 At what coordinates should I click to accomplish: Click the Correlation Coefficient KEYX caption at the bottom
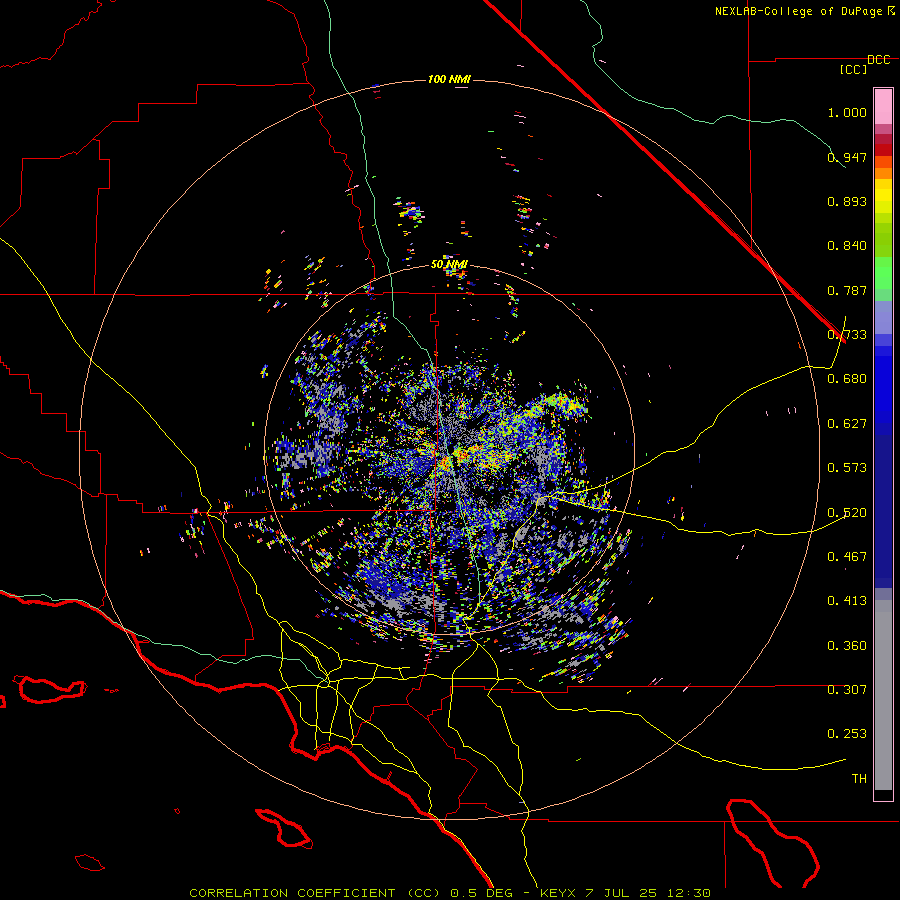(x=450, y=893)
